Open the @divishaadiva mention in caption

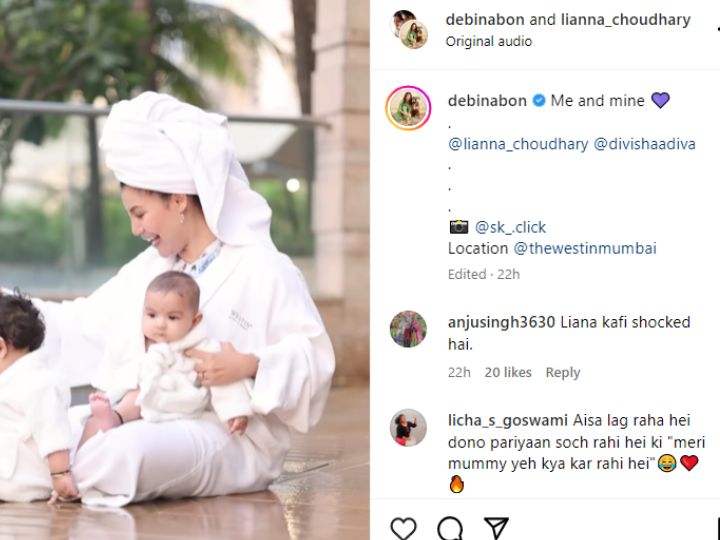pos(645,144)
